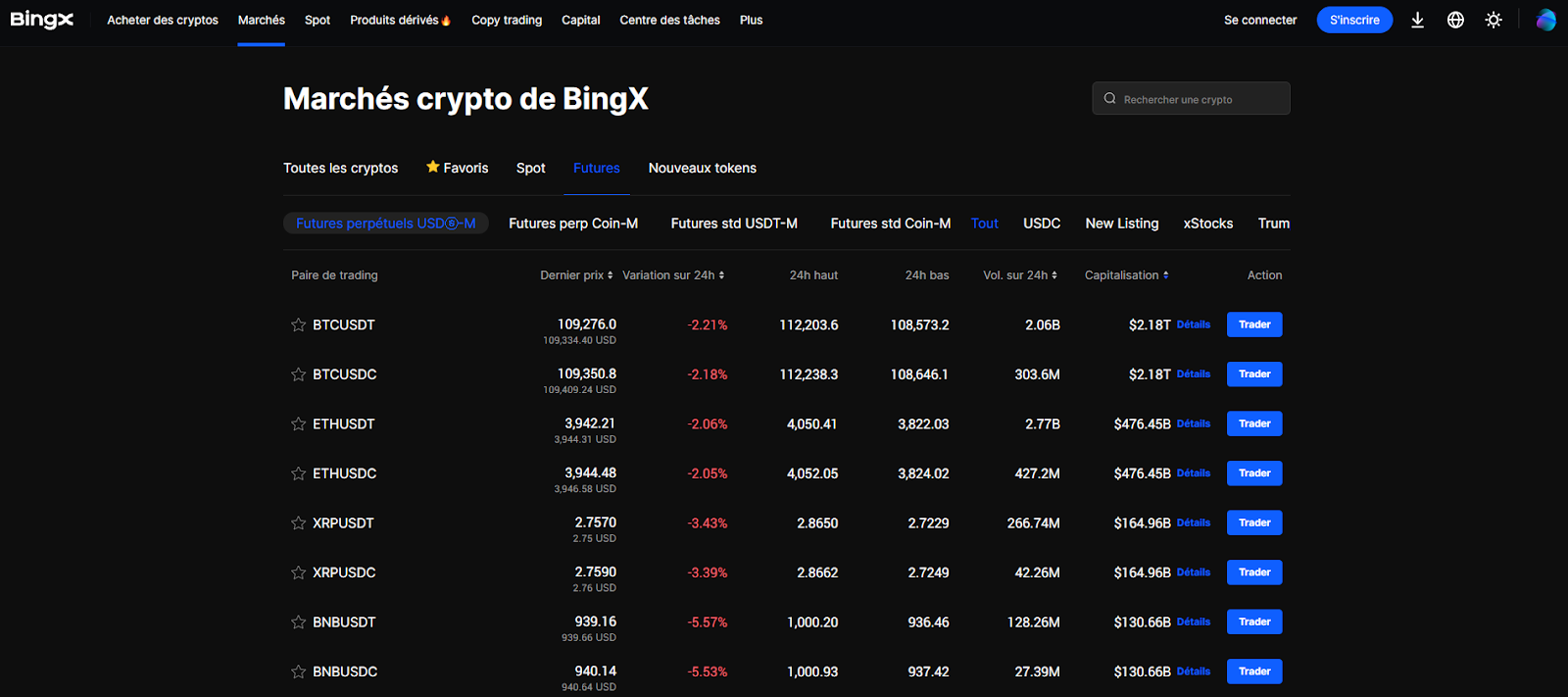Sort by Vol. sur 24h column
This screenshot has width=1568, height=697.
1020,275
